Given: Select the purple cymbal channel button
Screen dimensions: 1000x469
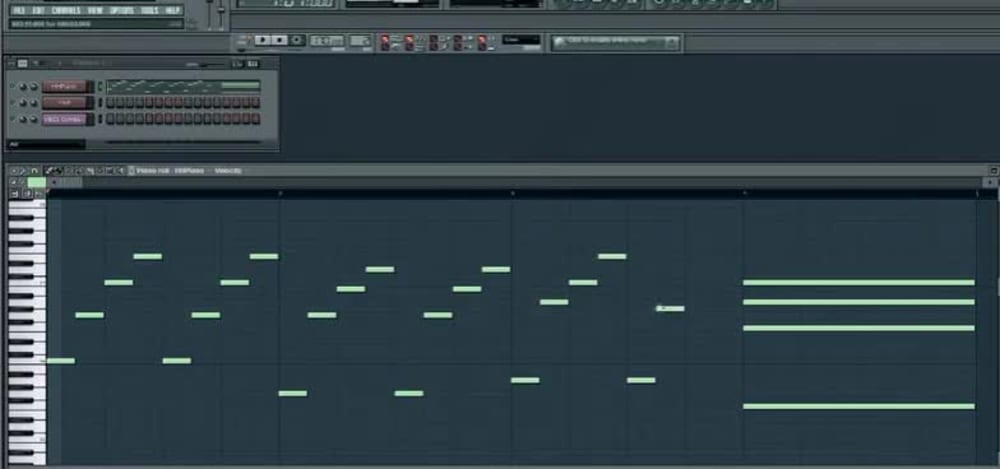Looking at the screenshot, I should [x=64, y=119].
